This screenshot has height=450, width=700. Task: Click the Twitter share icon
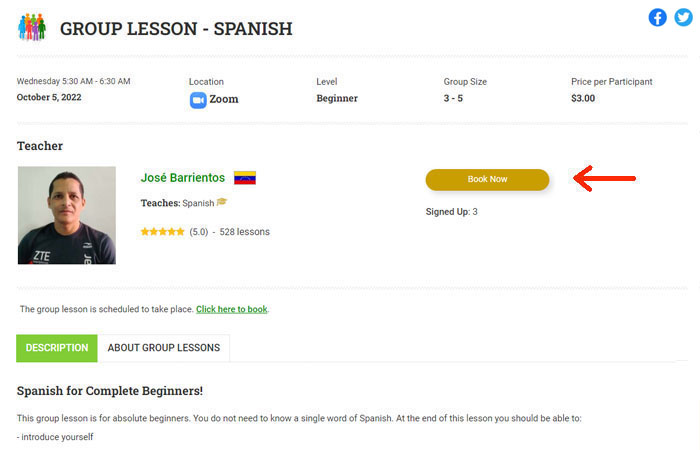(x=682, y=17)
